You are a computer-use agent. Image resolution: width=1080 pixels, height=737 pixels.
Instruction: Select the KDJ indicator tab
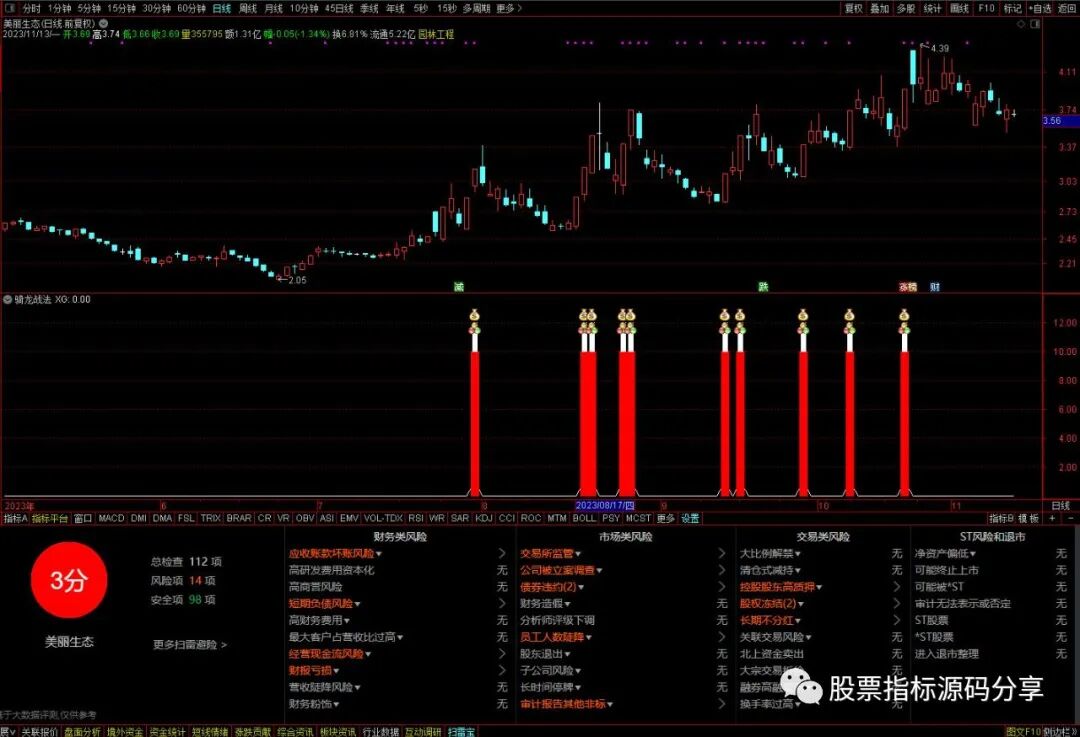pos(484,518)
